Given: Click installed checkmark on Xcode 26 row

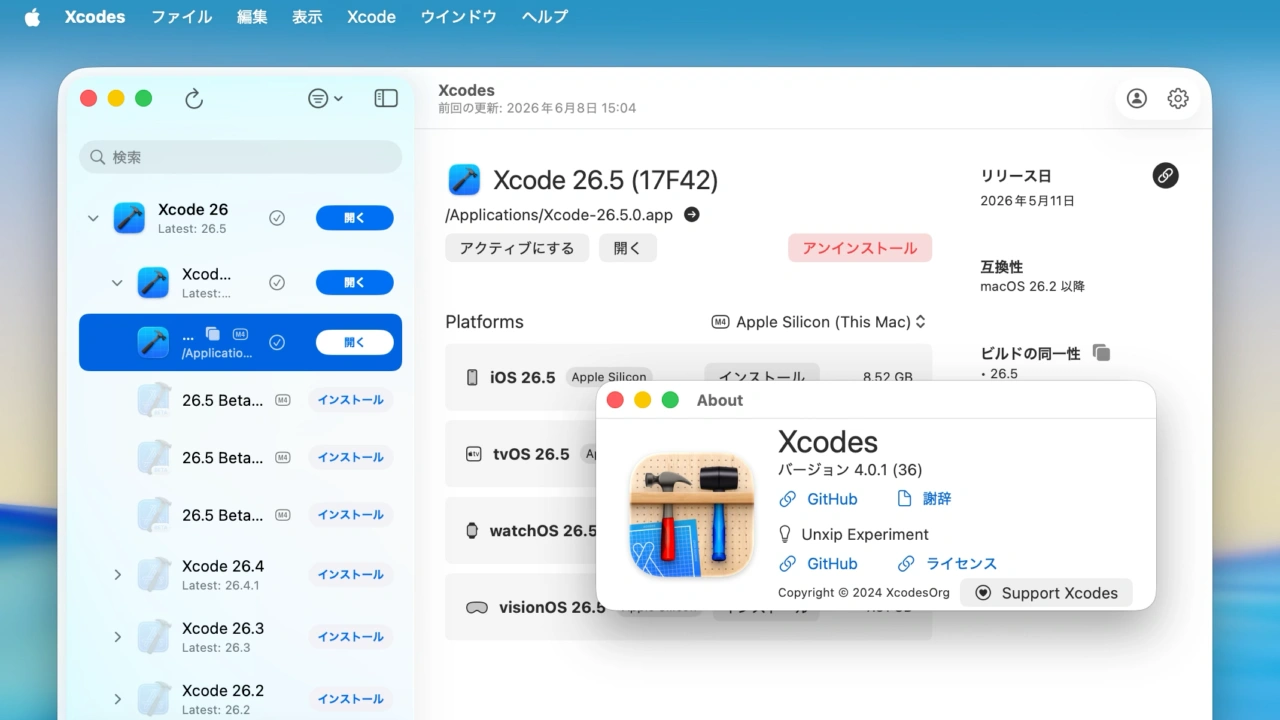Looking at the screenshot, I should click(277, 218).
